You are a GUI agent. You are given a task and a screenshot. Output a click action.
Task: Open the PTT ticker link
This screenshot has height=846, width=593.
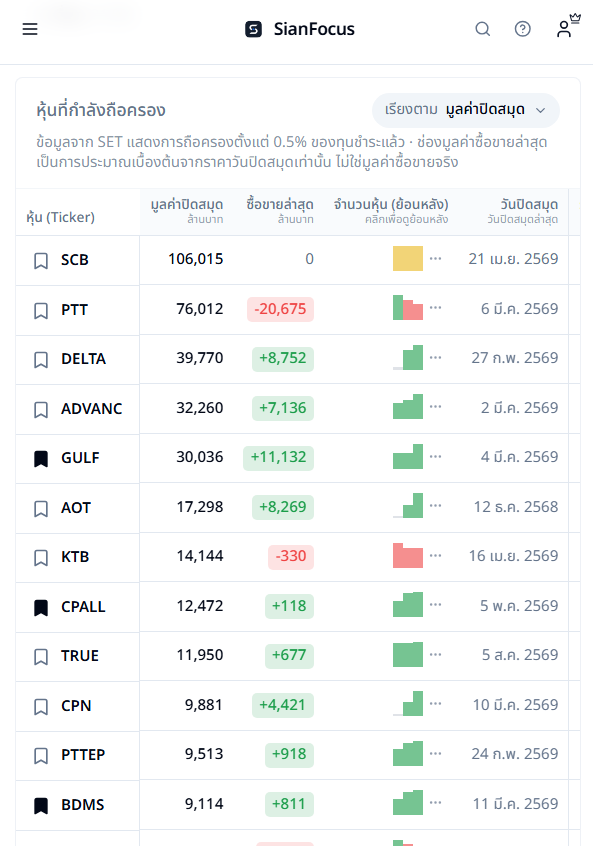(x=74, y=310)
